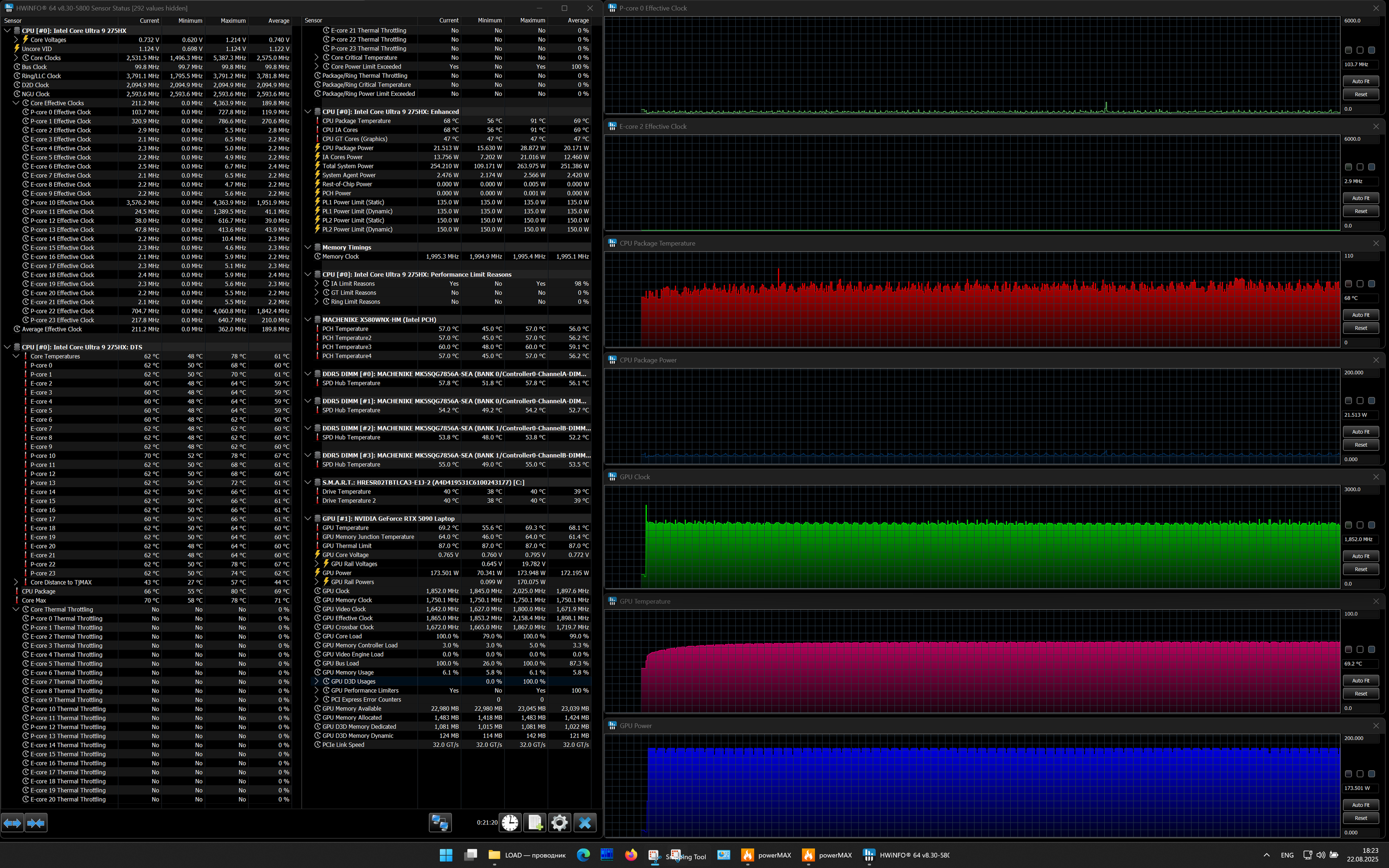
Task: Click the clock reset-timer icon
Action: pyautogui.click(x=510, y=823)
